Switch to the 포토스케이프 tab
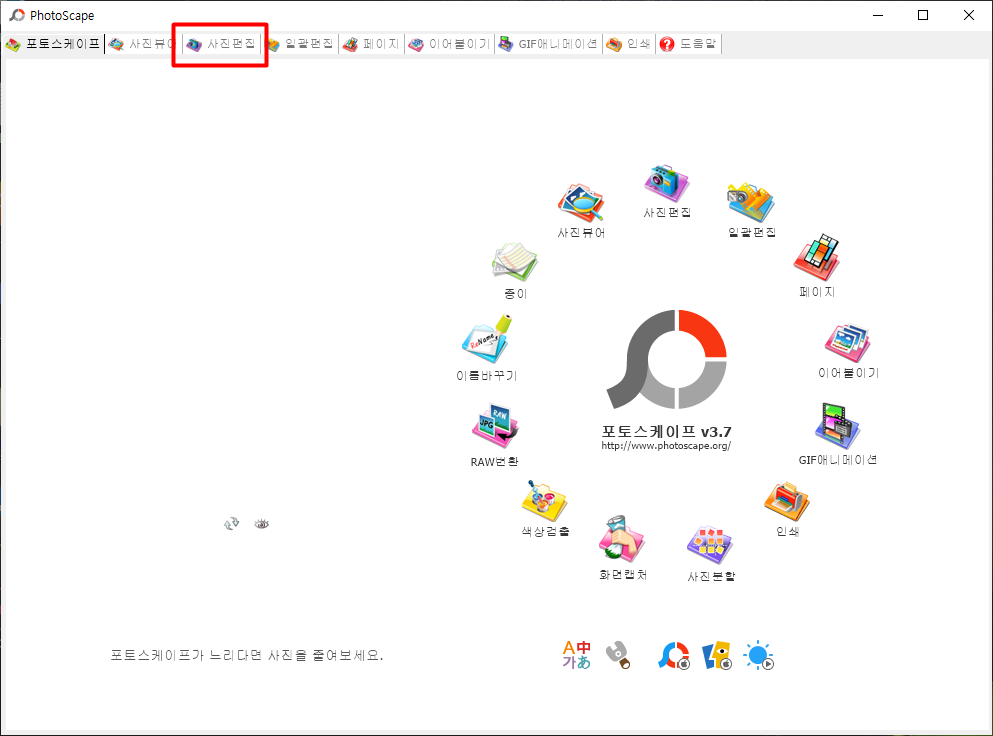 coord(53,44)
